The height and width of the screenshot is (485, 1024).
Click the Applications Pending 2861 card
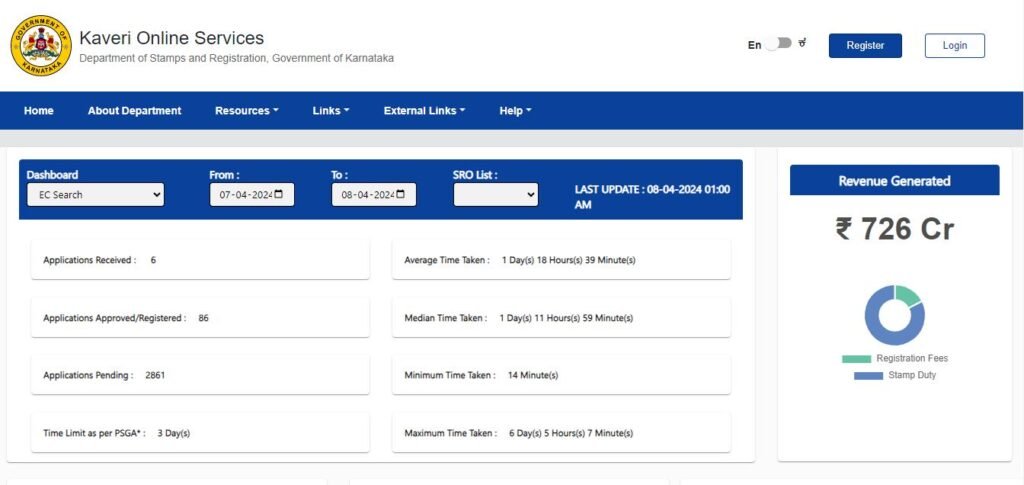pos(200,375)
